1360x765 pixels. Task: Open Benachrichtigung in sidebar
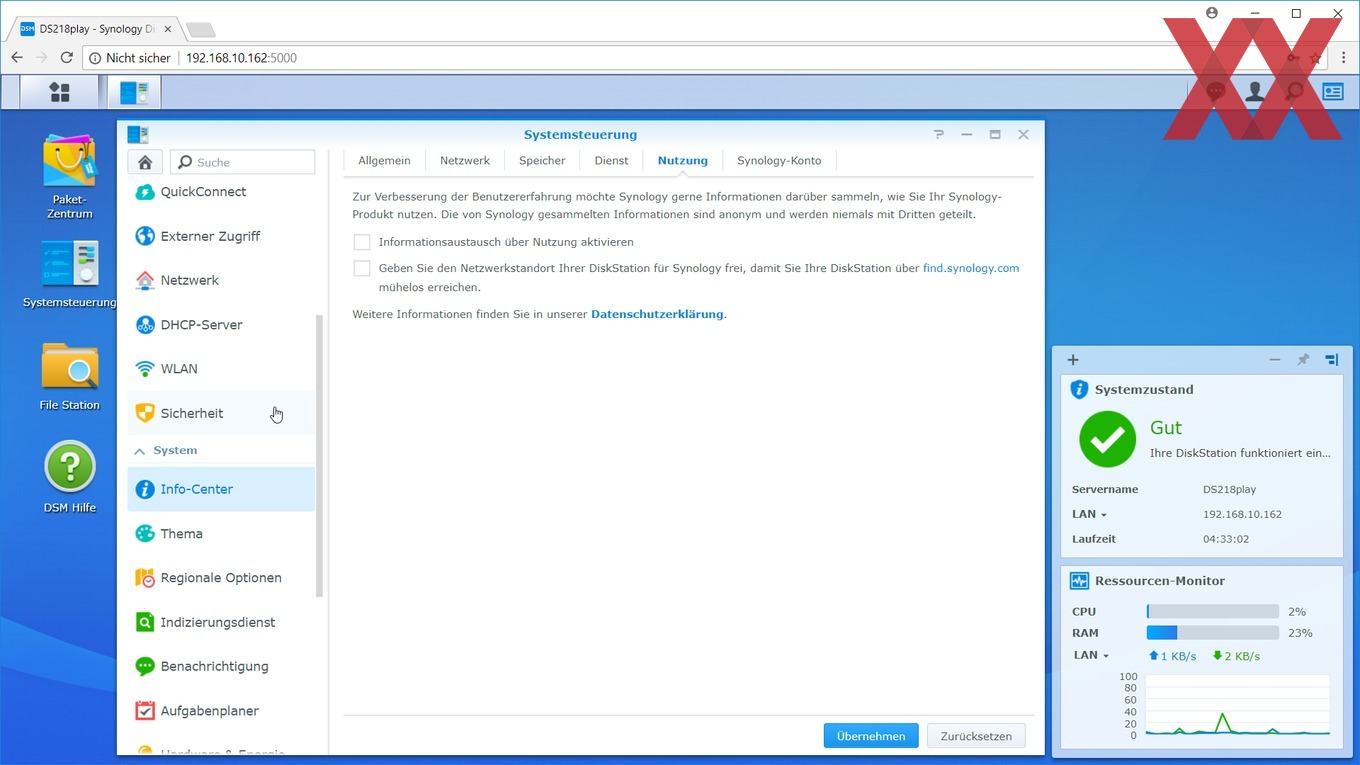tap(221, 666)
